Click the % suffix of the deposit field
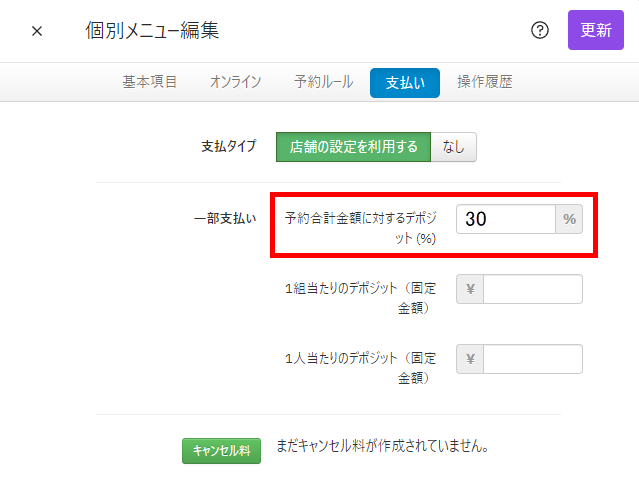 (x=569, y=219)
